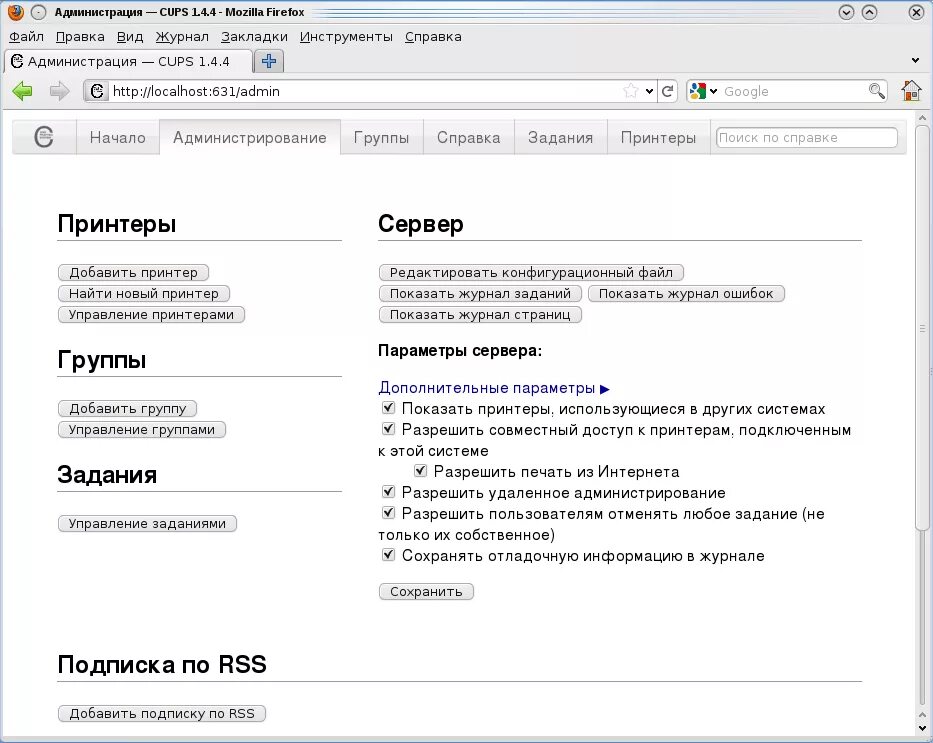Uncheck saving debug information to the log
The width and height of the screenshot is (933, 743).
click(388, 554)
